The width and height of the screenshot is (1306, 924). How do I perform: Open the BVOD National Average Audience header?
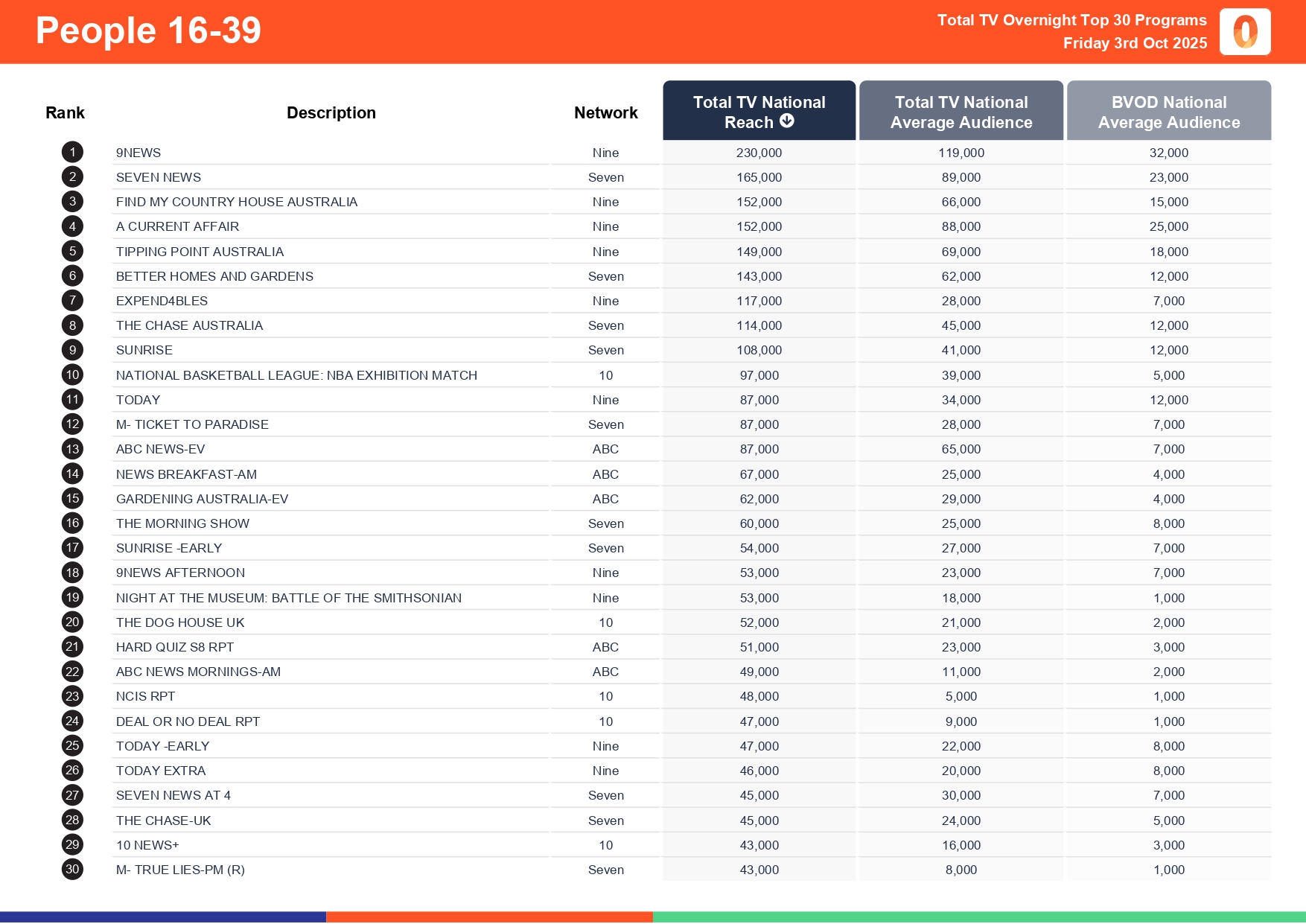(x=1168, y=110)
